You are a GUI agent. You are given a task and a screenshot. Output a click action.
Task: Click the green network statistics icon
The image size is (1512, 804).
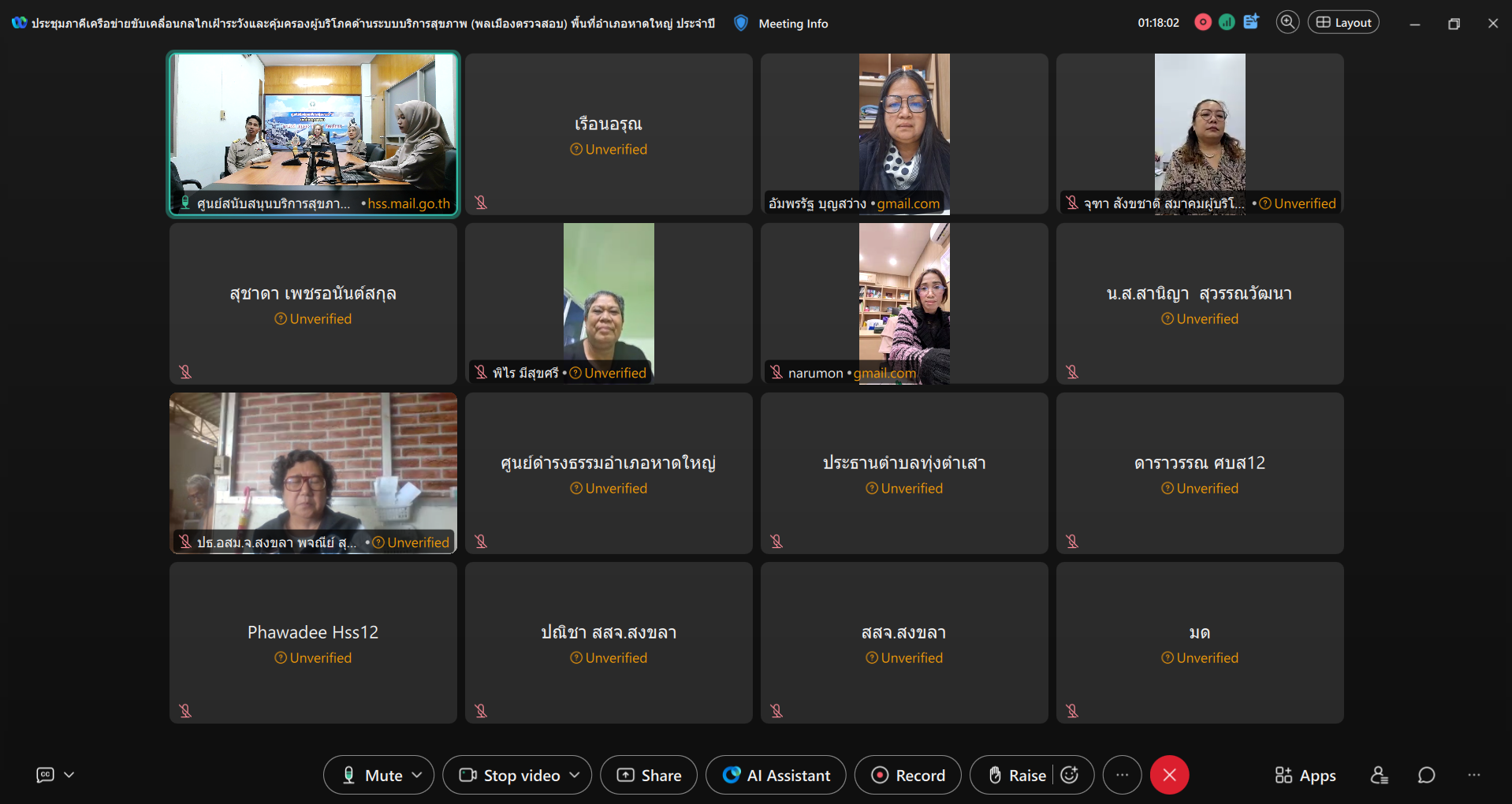[1227, 23]
